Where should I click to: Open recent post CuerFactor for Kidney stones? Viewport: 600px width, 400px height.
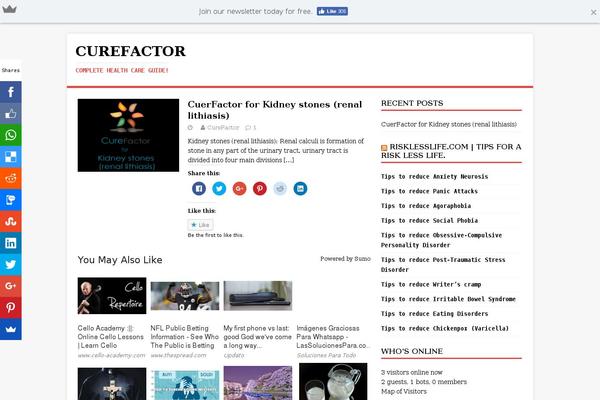click(x=448, y=124)
